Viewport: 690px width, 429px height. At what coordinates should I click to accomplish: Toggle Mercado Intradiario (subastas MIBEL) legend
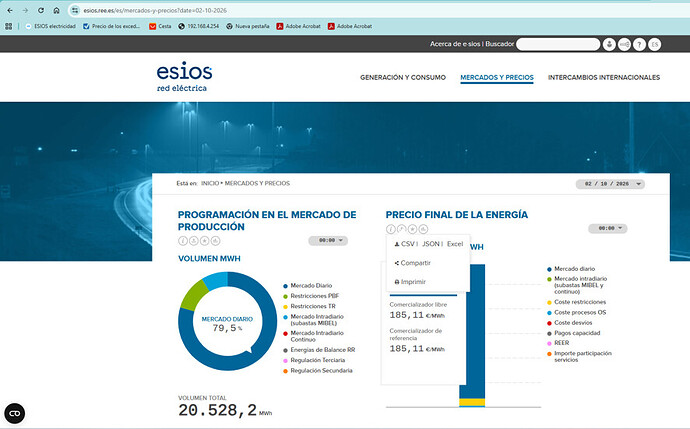point(313,319)
